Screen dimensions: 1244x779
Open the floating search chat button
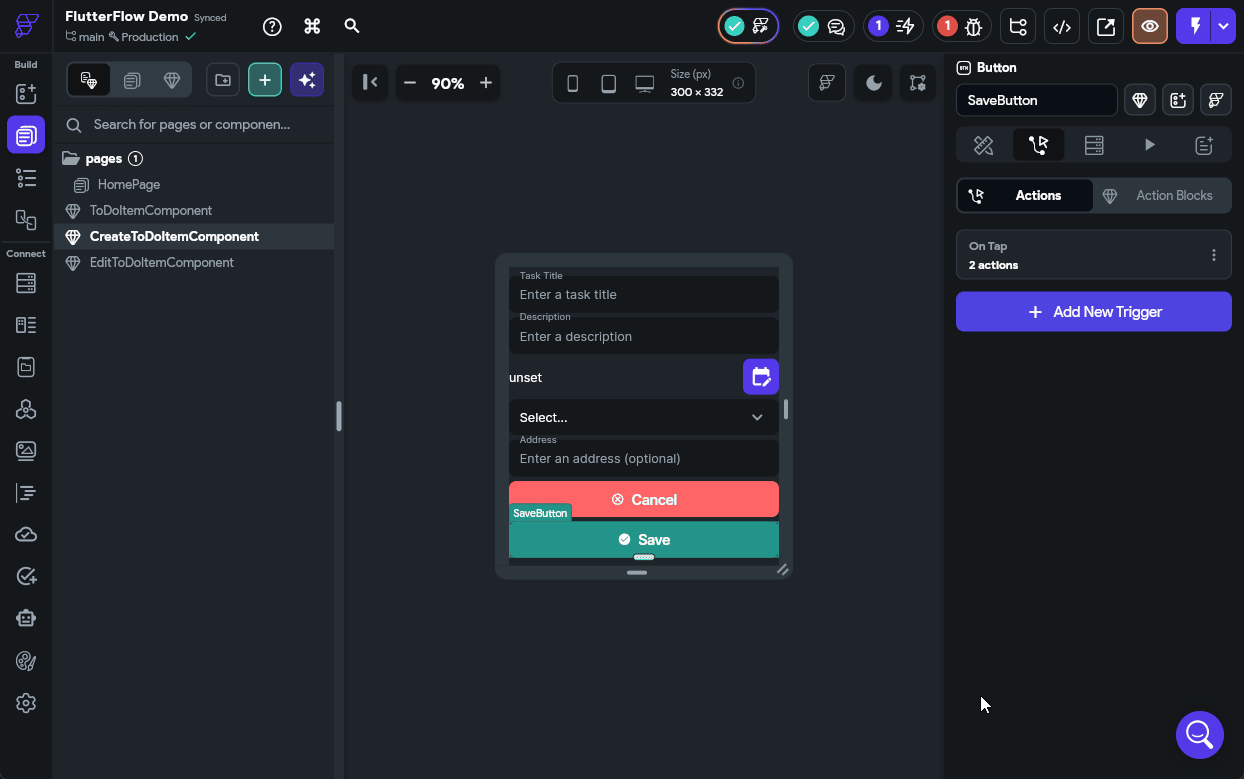[1199, 735]
